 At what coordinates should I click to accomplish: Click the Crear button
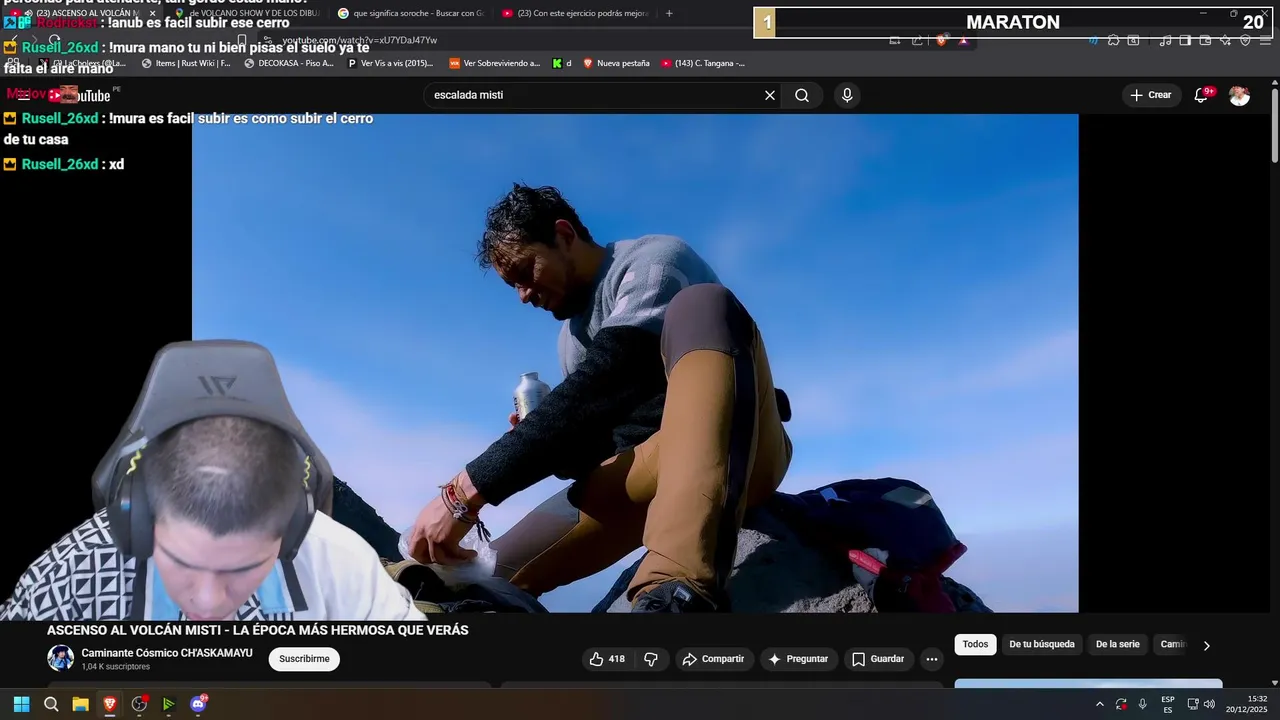(x=1150, y=95)
